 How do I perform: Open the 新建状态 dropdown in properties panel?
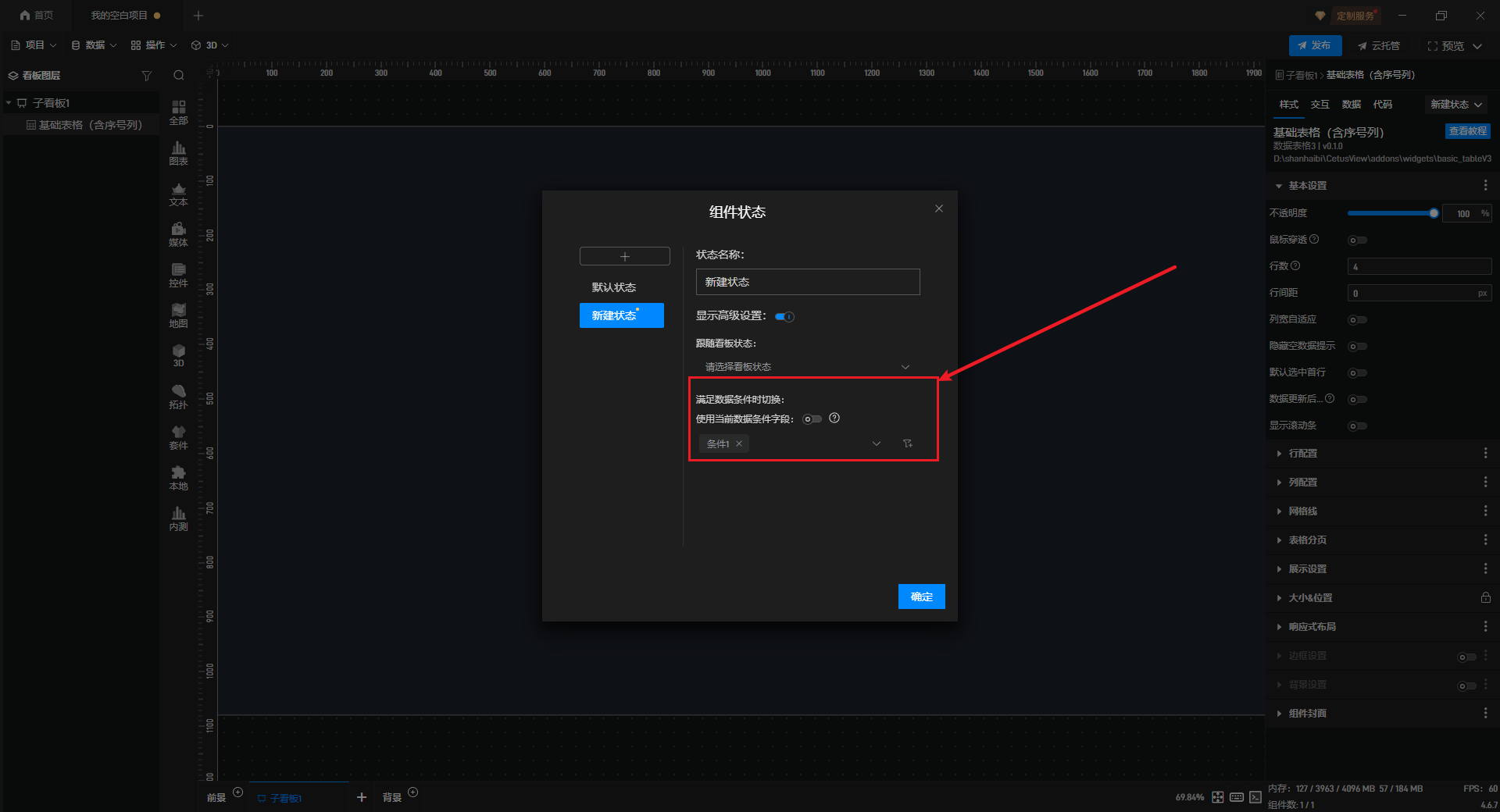pyautogui.click(x=1455, y=105)
